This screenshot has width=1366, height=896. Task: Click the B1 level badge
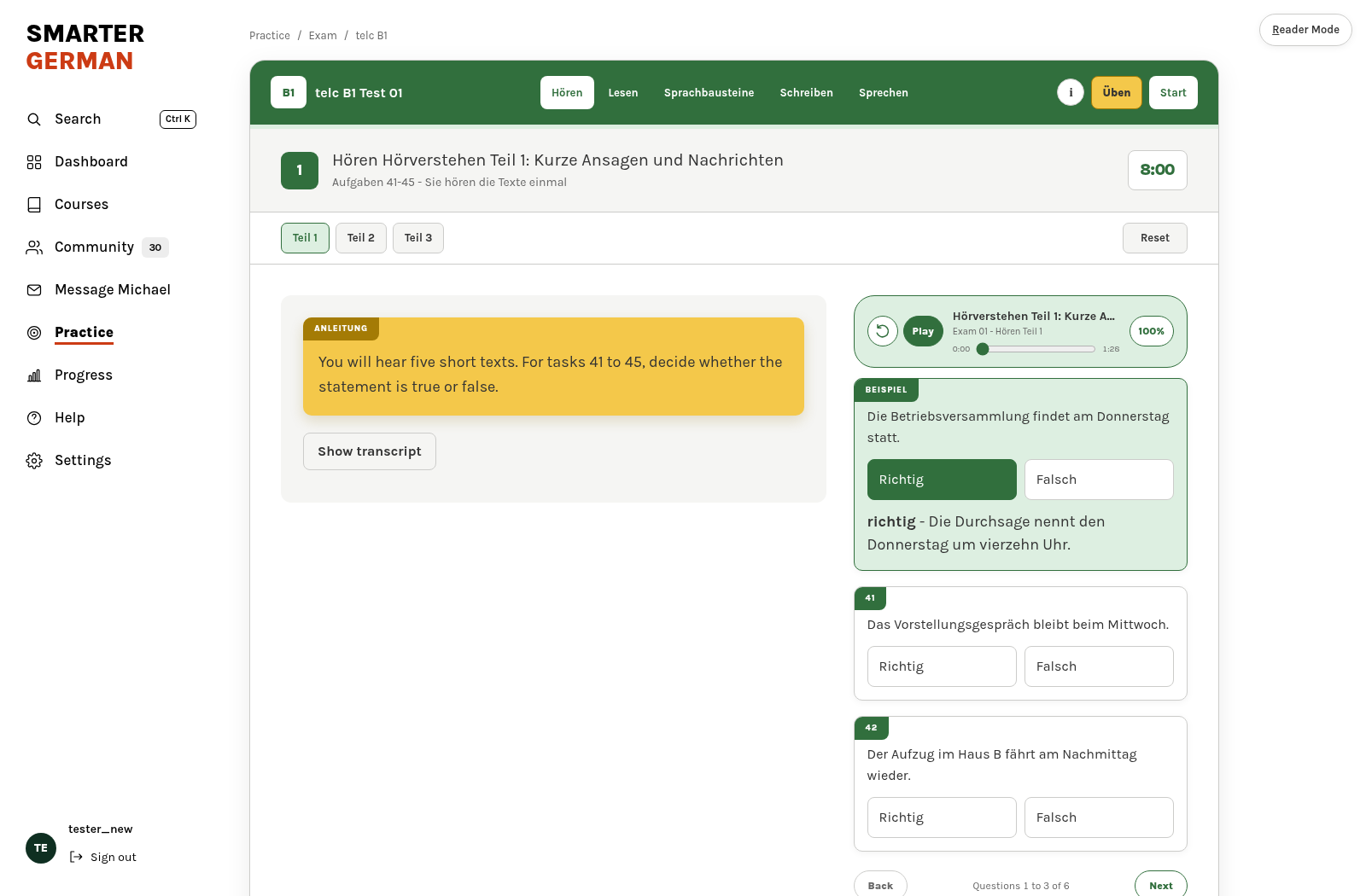[289, 92]
